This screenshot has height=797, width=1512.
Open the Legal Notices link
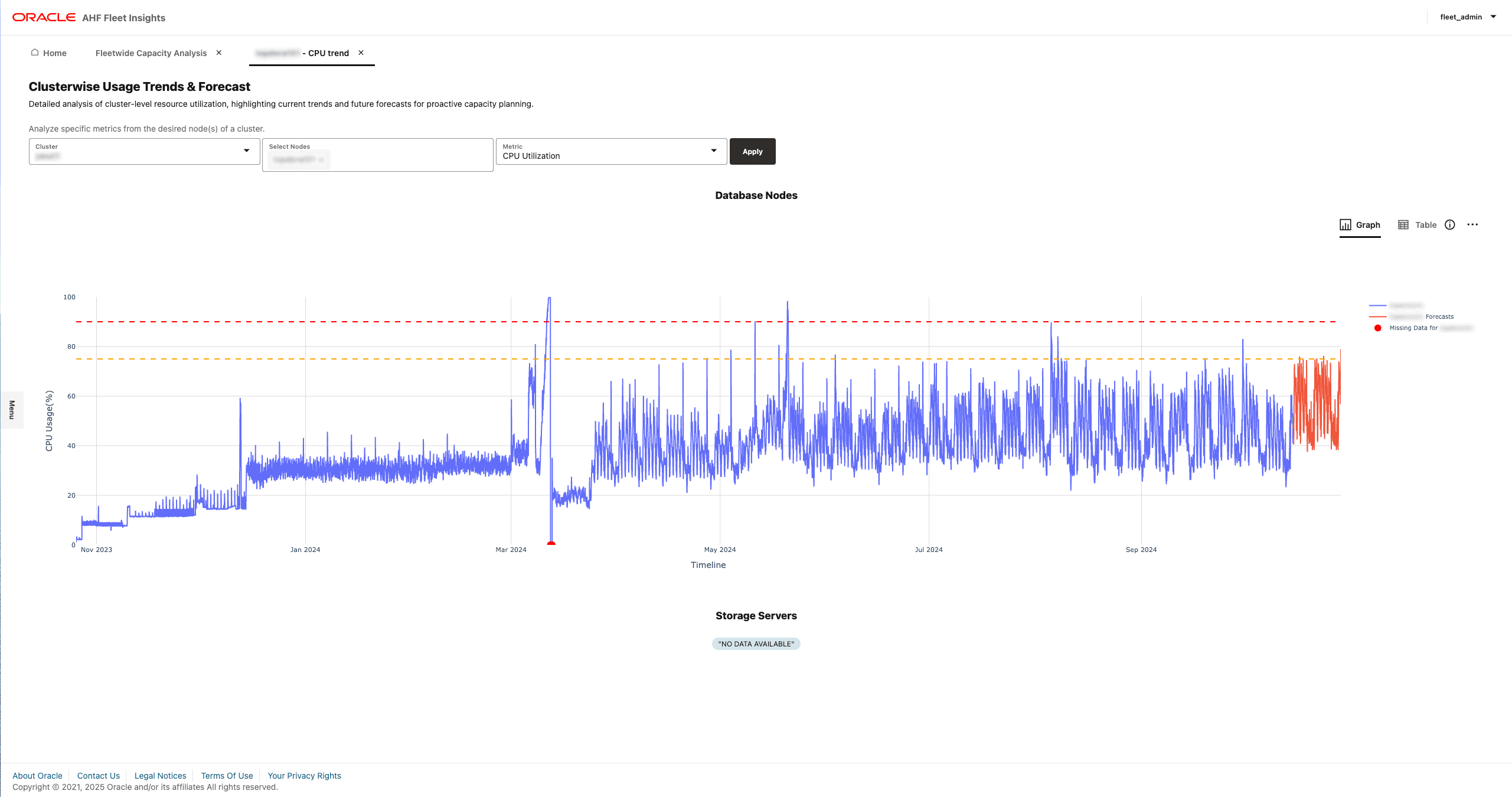[160, 776]
